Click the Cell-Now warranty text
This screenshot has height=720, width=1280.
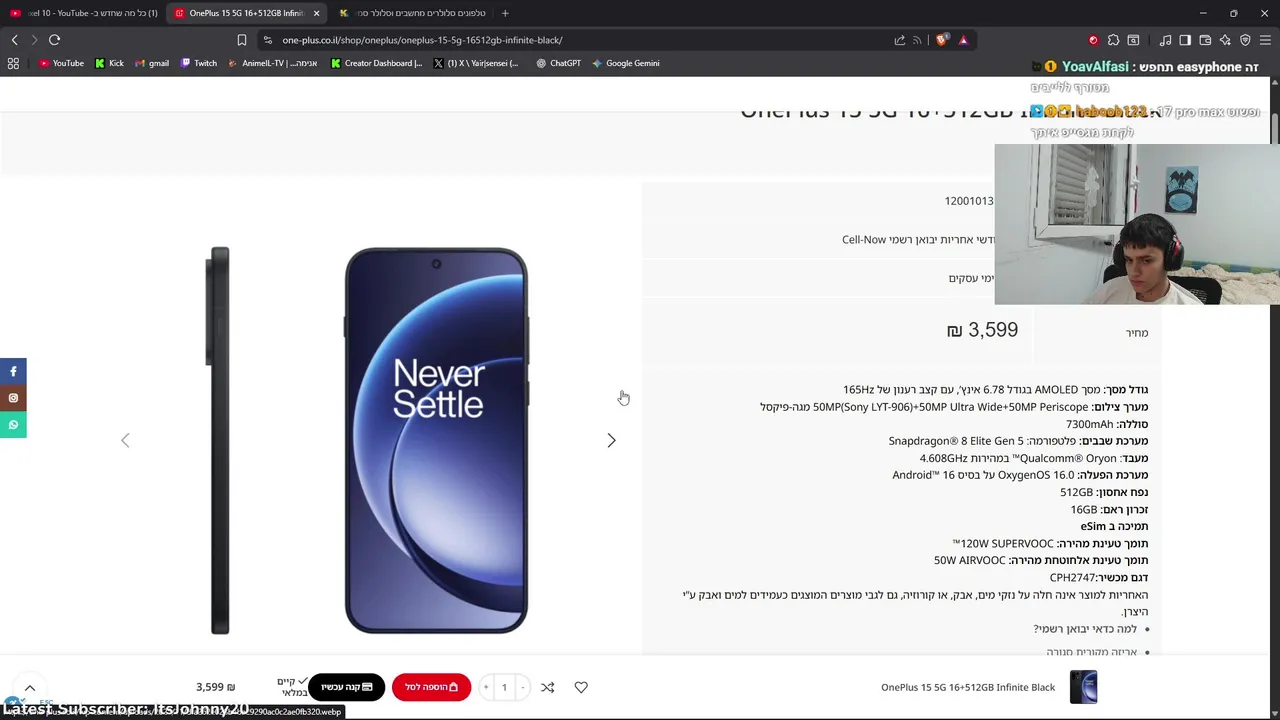coord(918,240)
